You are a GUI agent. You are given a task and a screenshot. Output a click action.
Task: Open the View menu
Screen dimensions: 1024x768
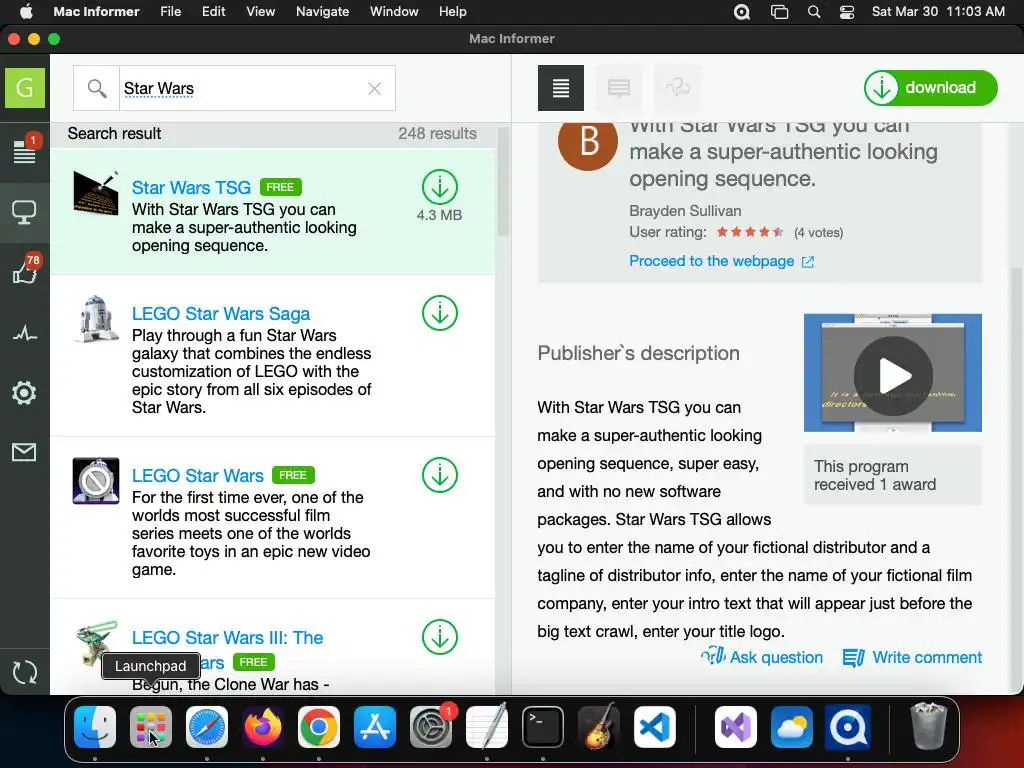[261, 12]
